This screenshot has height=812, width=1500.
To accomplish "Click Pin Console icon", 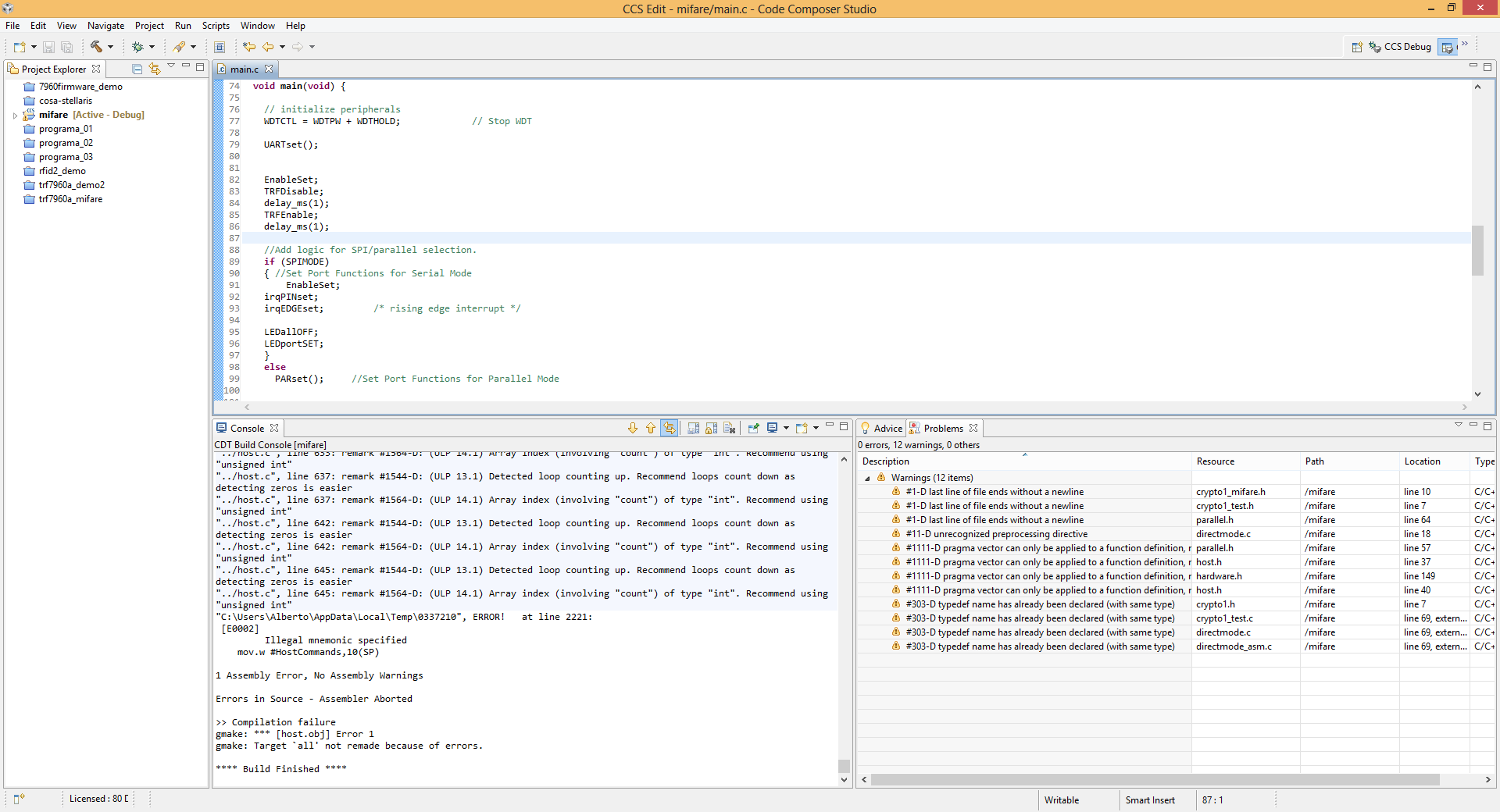I will pos(753,428).
